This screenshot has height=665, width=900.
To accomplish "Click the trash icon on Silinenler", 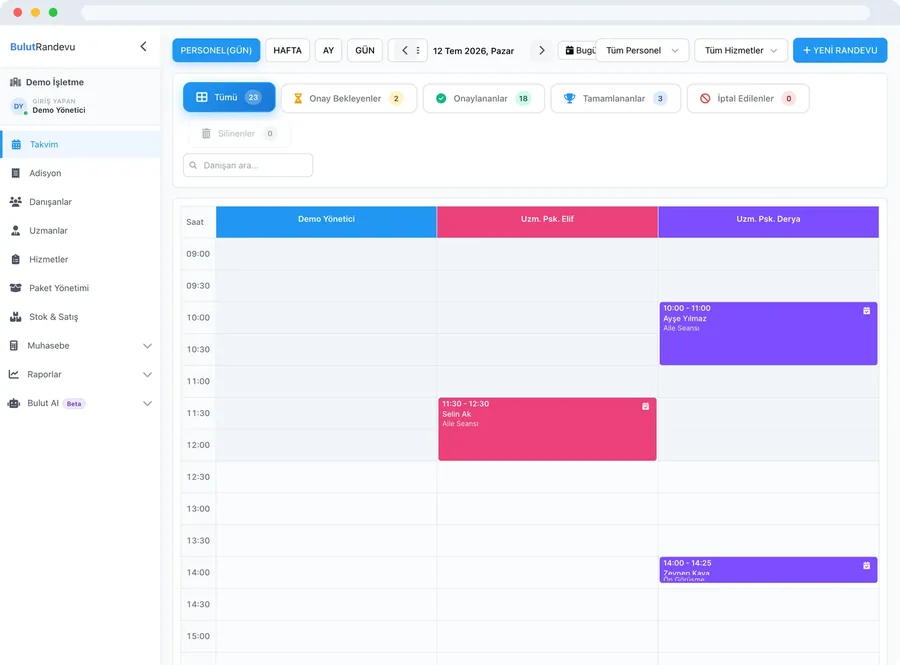I will pyautogui.click(x=206, y=133).
